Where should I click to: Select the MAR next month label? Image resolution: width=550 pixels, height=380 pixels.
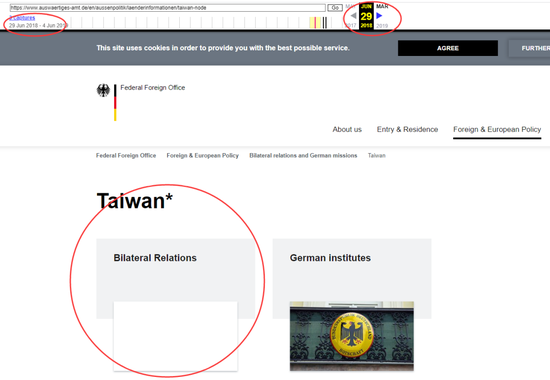click(x=382, y=6)
